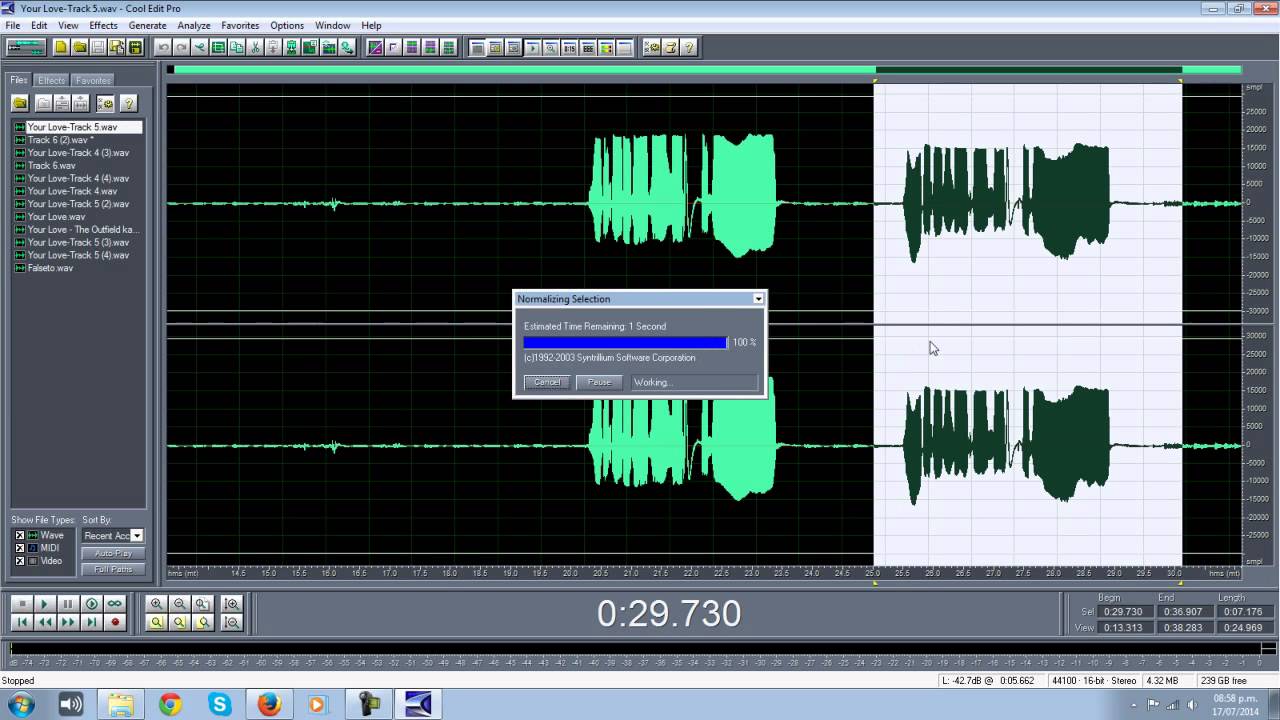
Task: Zoom out full both axes button
Action: pos(203,604)
